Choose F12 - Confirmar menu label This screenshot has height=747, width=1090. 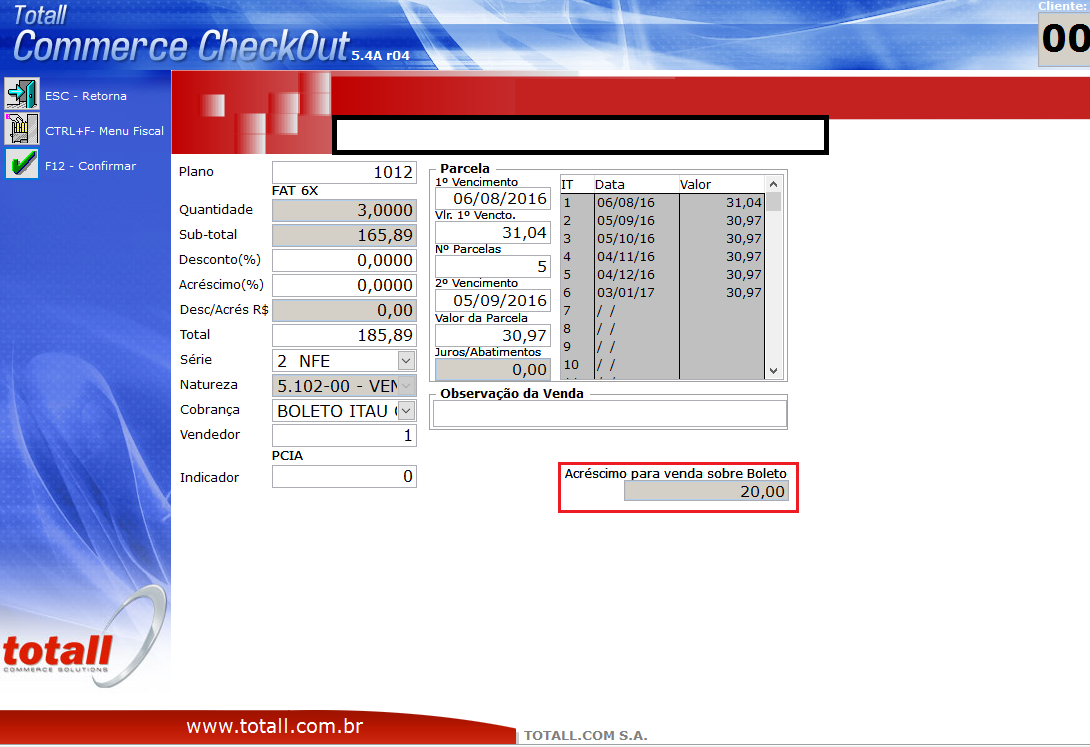coord(90,166)
